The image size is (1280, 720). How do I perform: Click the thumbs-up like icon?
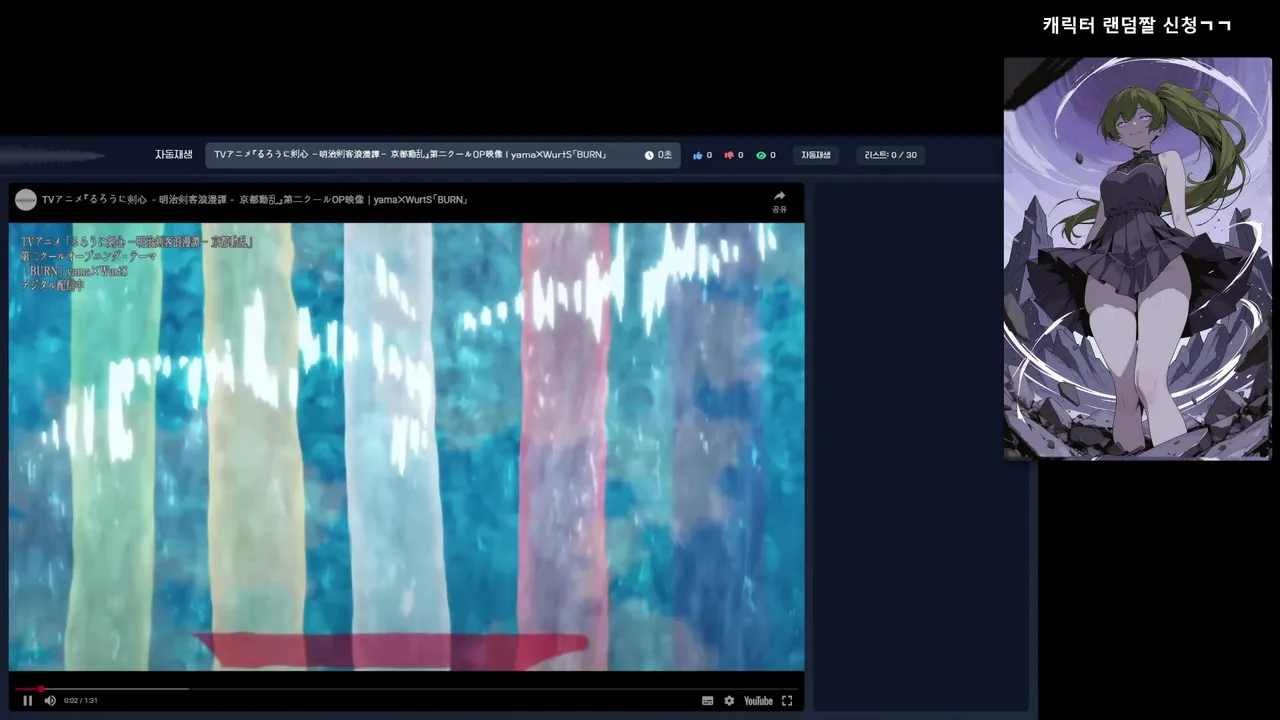point(698,156)
